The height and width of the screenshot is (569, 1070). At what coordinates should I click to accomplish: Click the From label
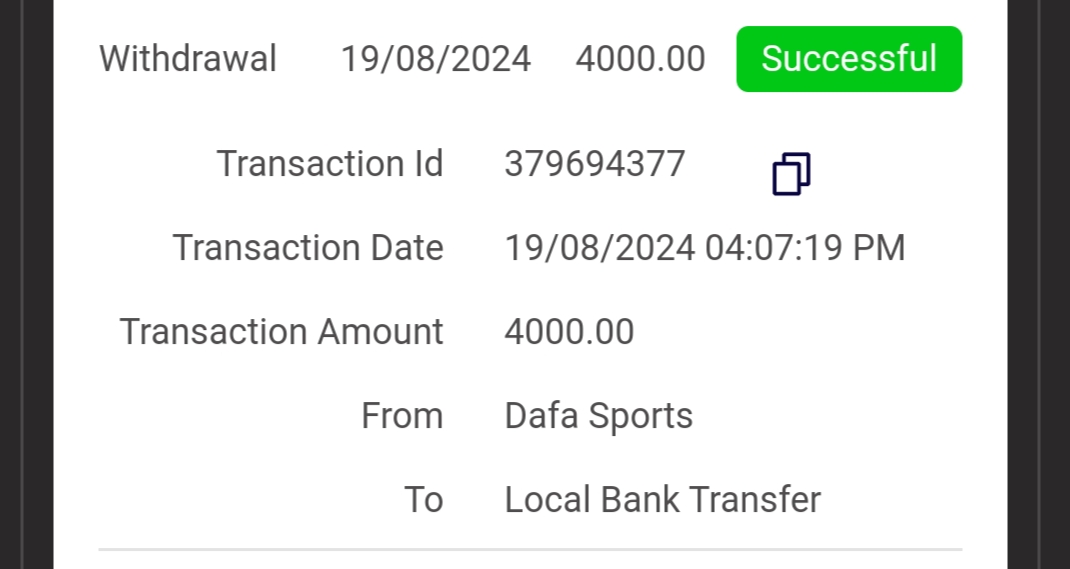pyautogui.click(x=402, y=415)
